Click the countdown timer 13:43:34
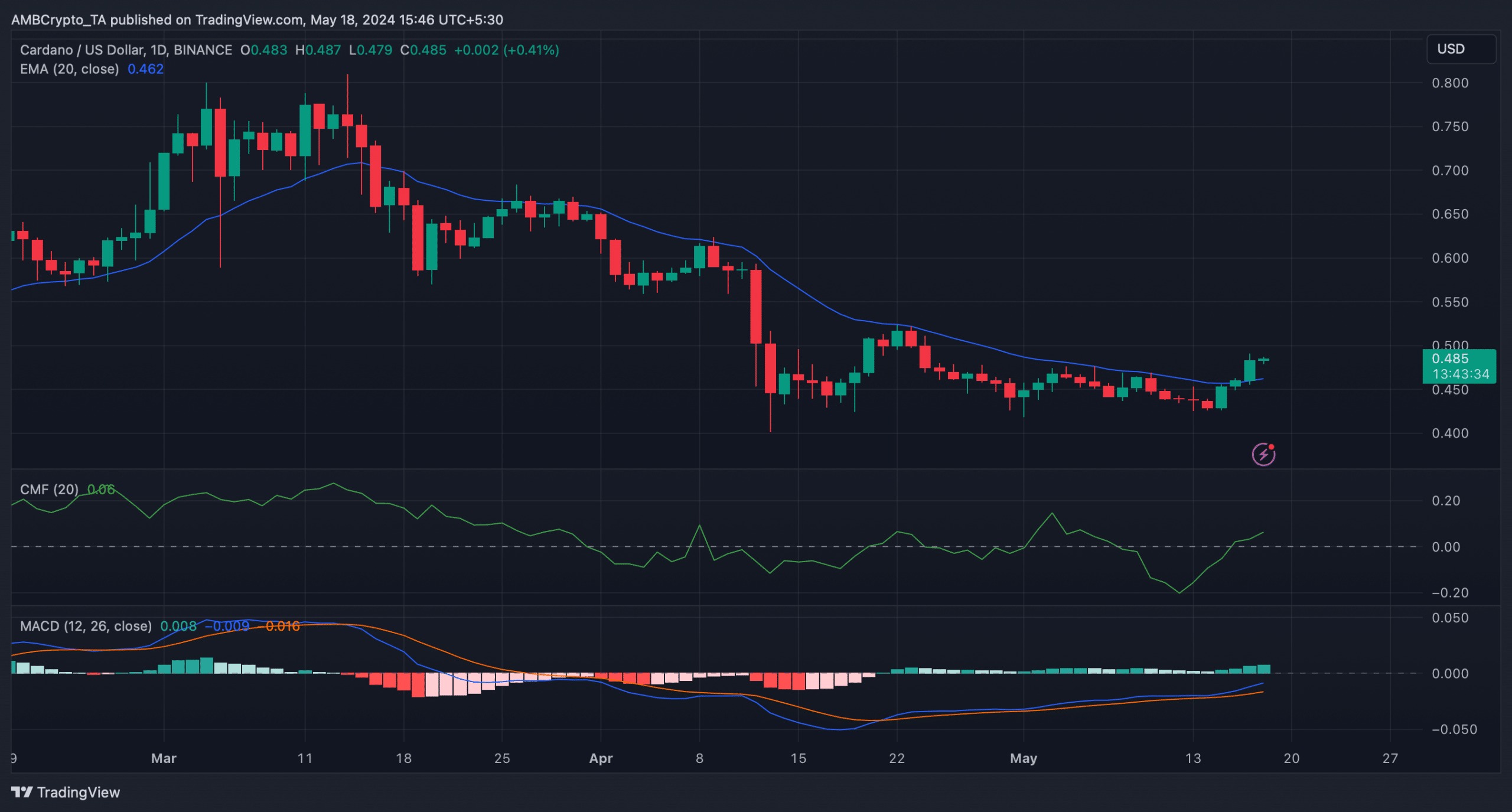Screen dimensions: 1512x812 click(x=1461, y=374)
